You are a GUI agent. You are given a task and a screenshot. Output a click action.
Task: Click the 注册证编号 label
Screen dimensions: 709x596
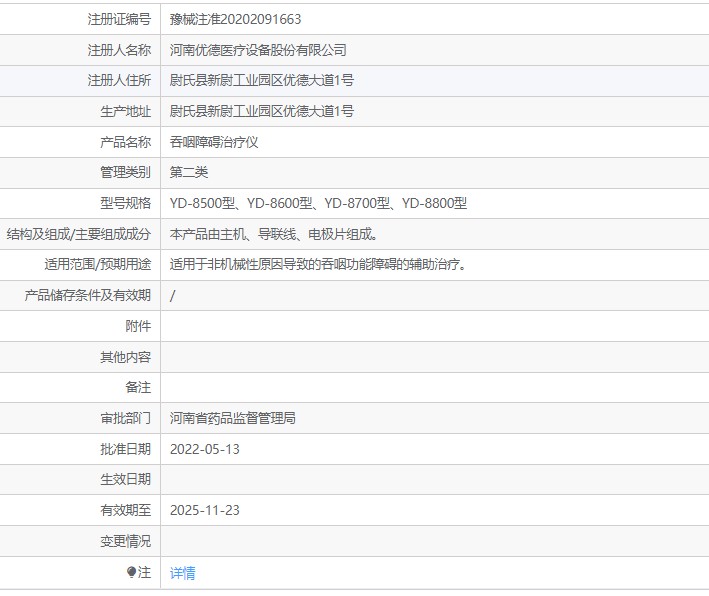point(119,19)
